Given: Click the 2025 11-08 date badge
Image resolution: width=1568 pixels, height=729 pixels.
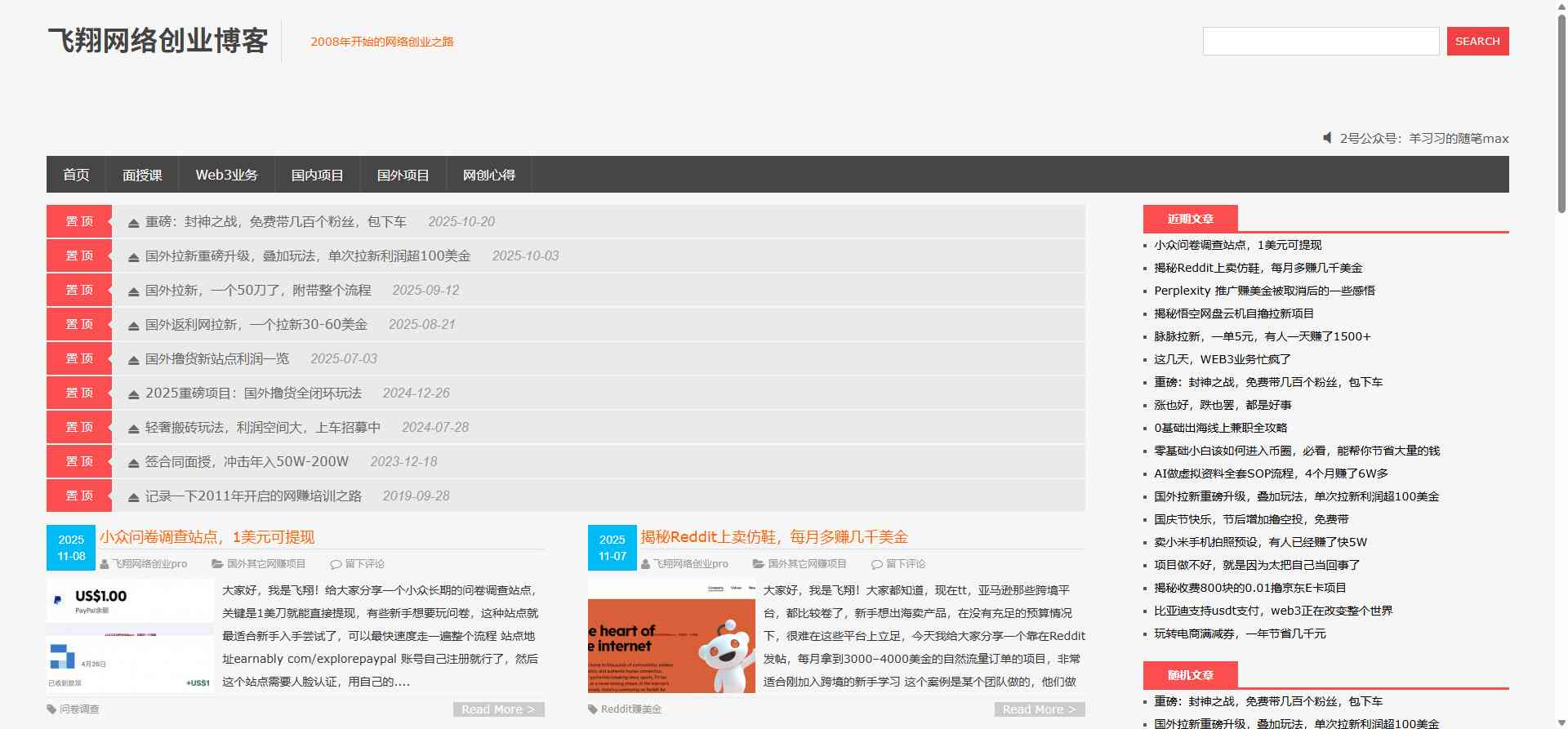Looking at the screenshot, I should [x=71, y=548].
